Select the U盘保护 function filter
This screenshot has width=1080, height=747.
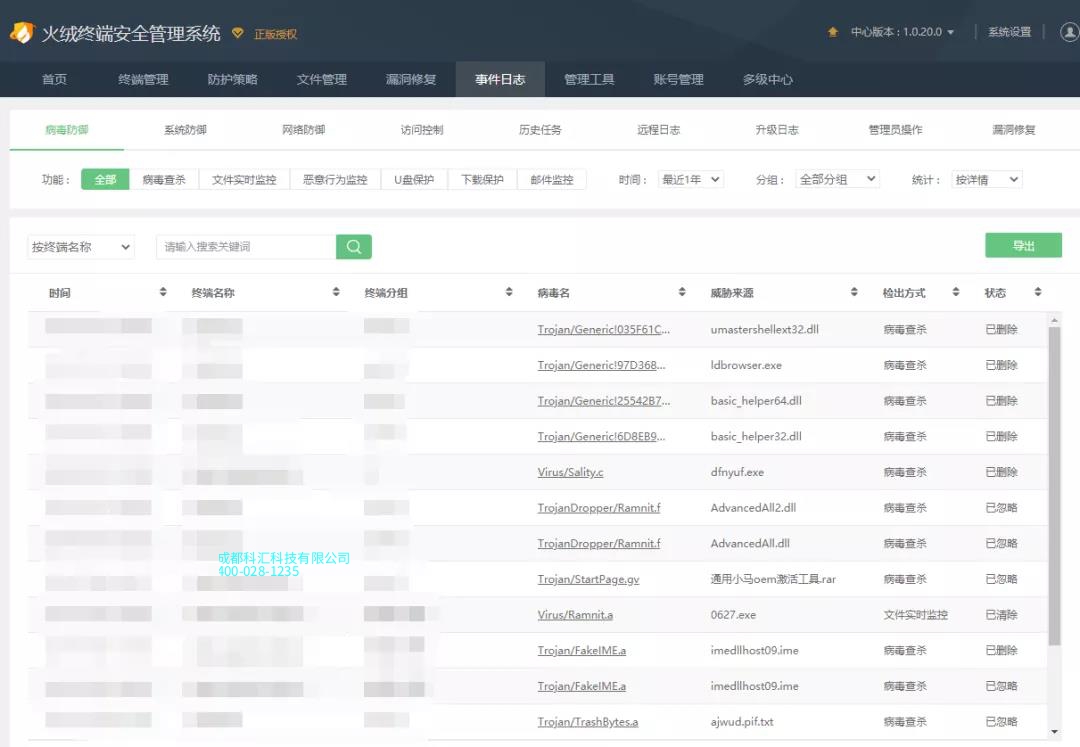[x=413, y=180]
